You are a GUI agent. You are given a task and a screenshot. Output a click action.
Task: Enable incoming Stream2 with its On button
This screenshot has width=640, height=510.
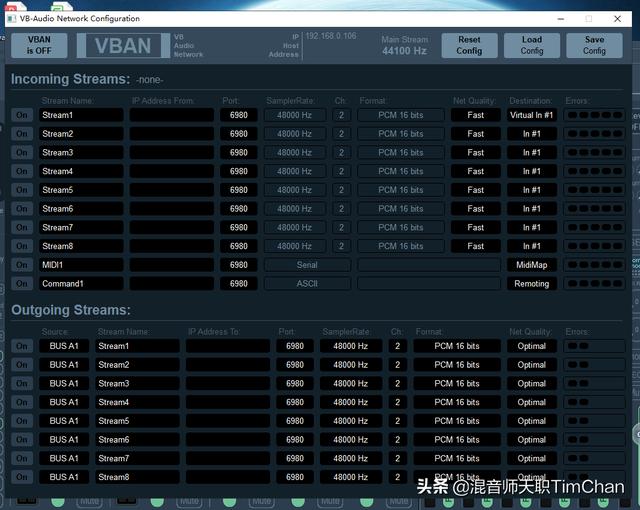[x=22, y=134]
